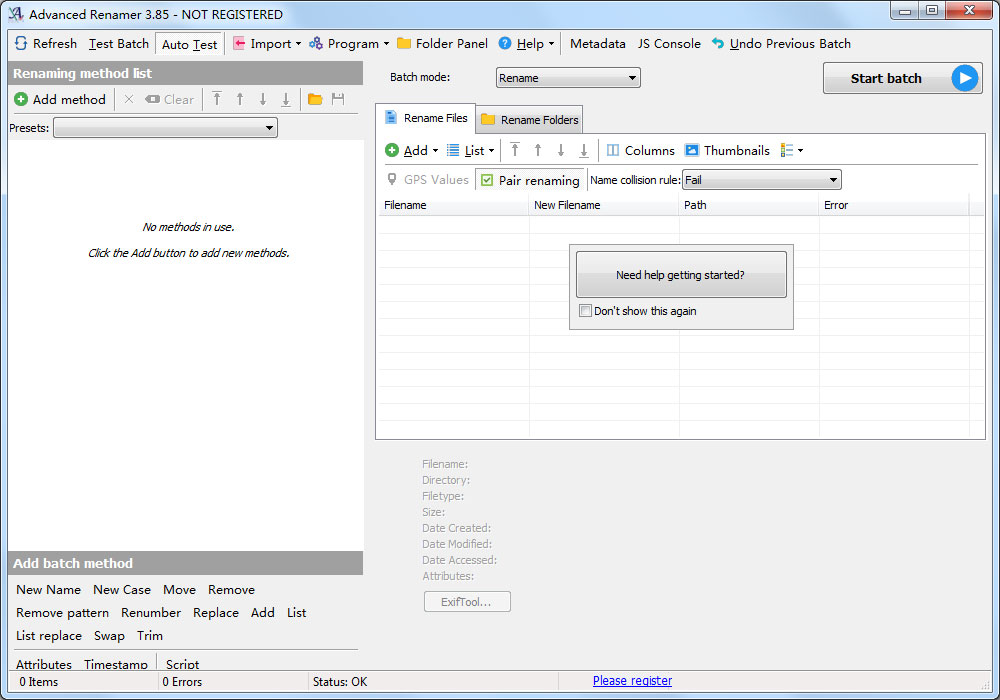Move file to bottom in file list
This screenshot has width=1000, height=700.
click(584, 150)
